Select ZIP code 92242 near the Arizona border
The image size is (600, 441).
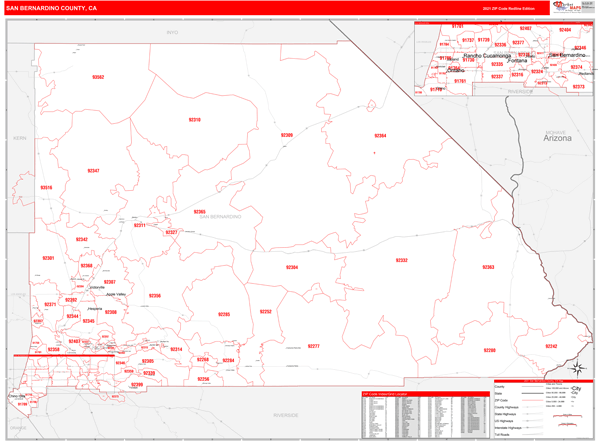click(551, 346)
